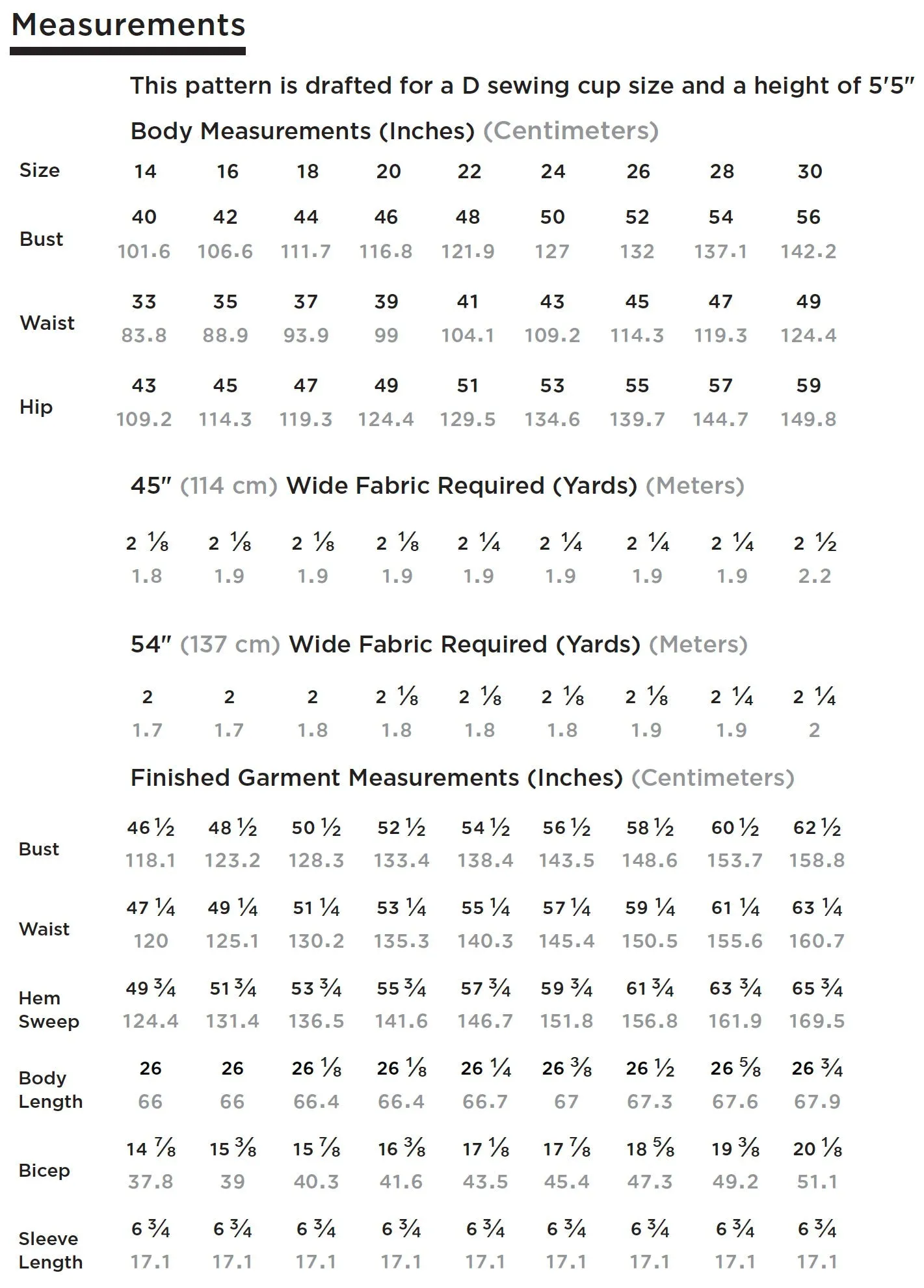Click the bust value 142.2 cm
Viewport: 924px width, 1288px height.
click(x=808, y=251)
